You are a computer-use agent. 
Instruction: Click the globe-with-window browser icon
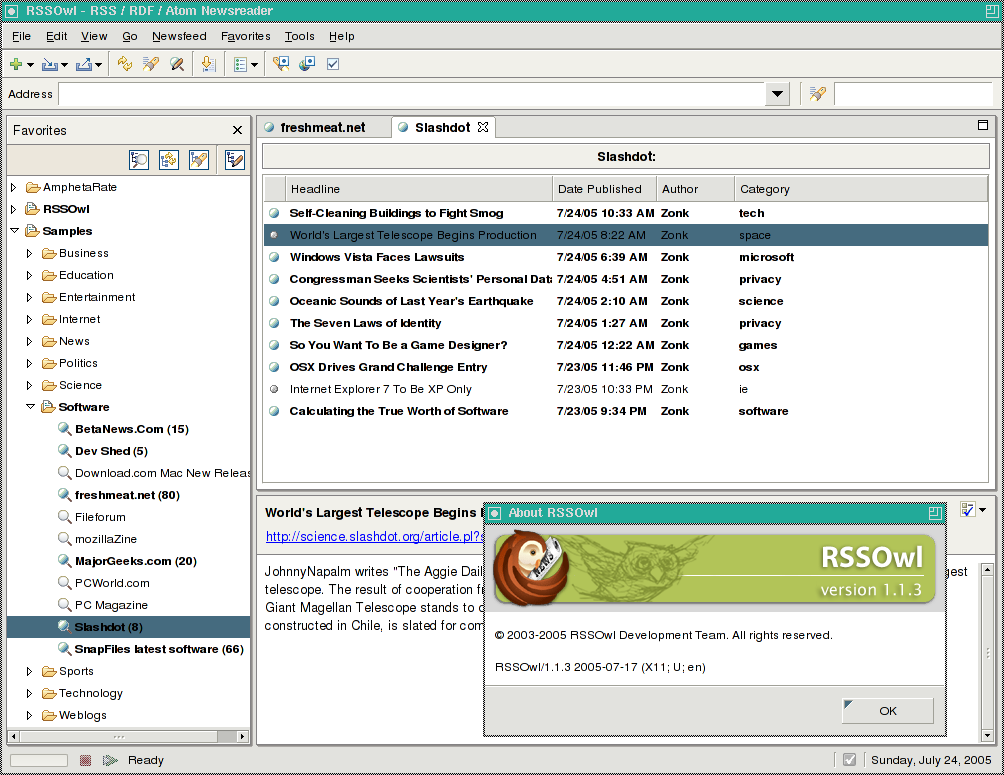click(307, 63)
